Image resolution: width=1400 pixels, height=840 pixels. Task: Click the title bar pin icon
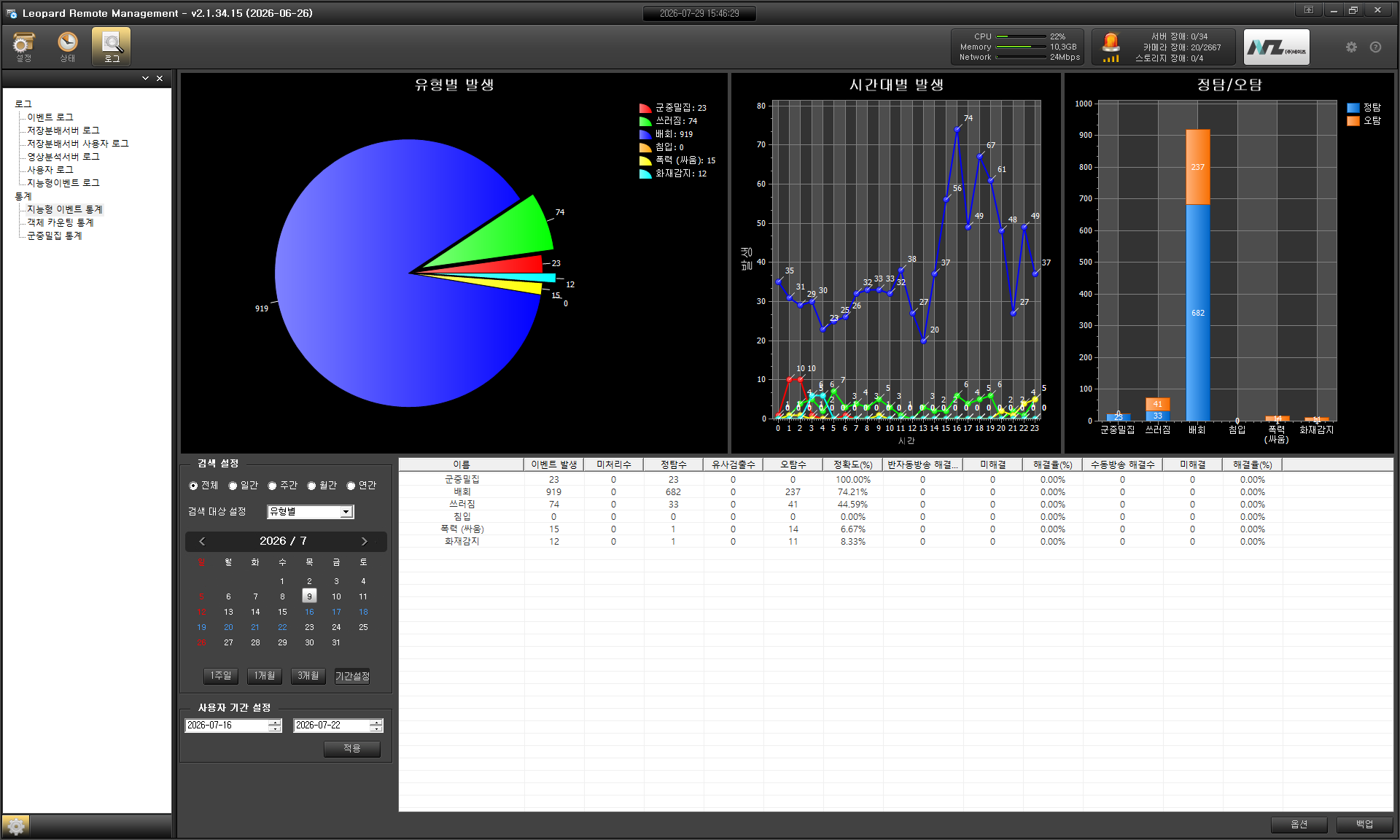[x=1309, y=10]
